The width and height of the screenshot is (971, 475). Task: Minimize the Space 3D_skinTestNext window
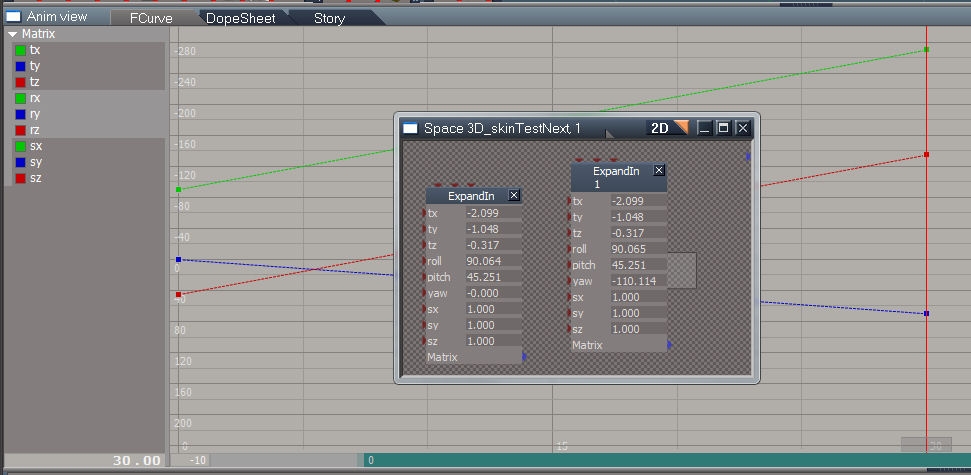tap(703, 128)
